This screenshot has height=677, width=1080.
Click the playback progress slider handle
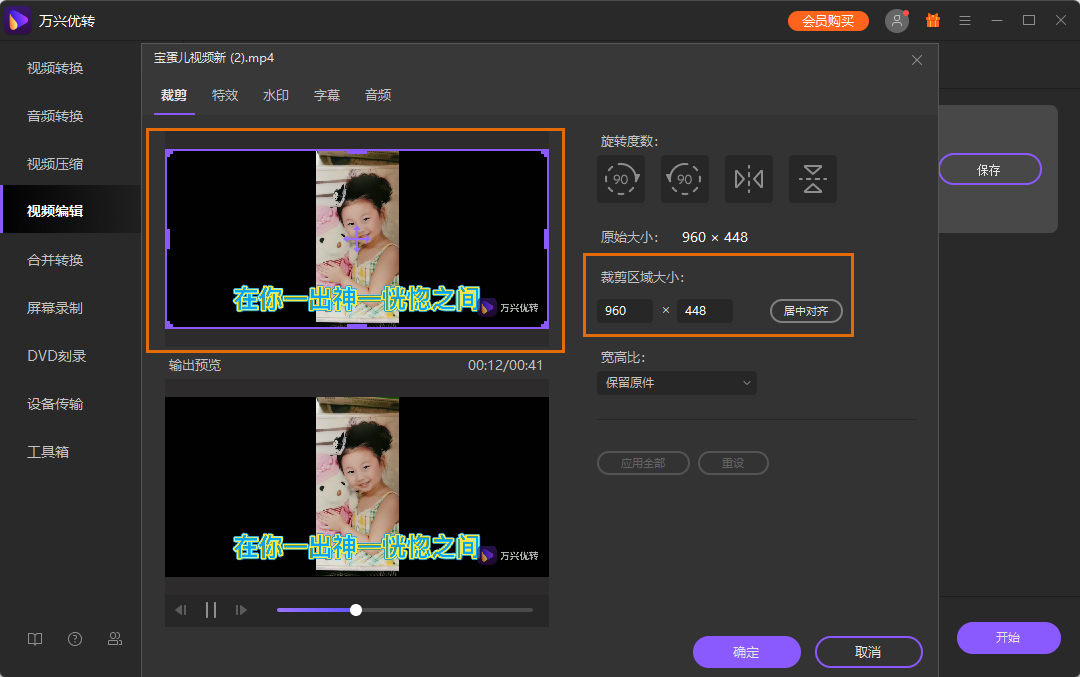click(x=356, y=610)
